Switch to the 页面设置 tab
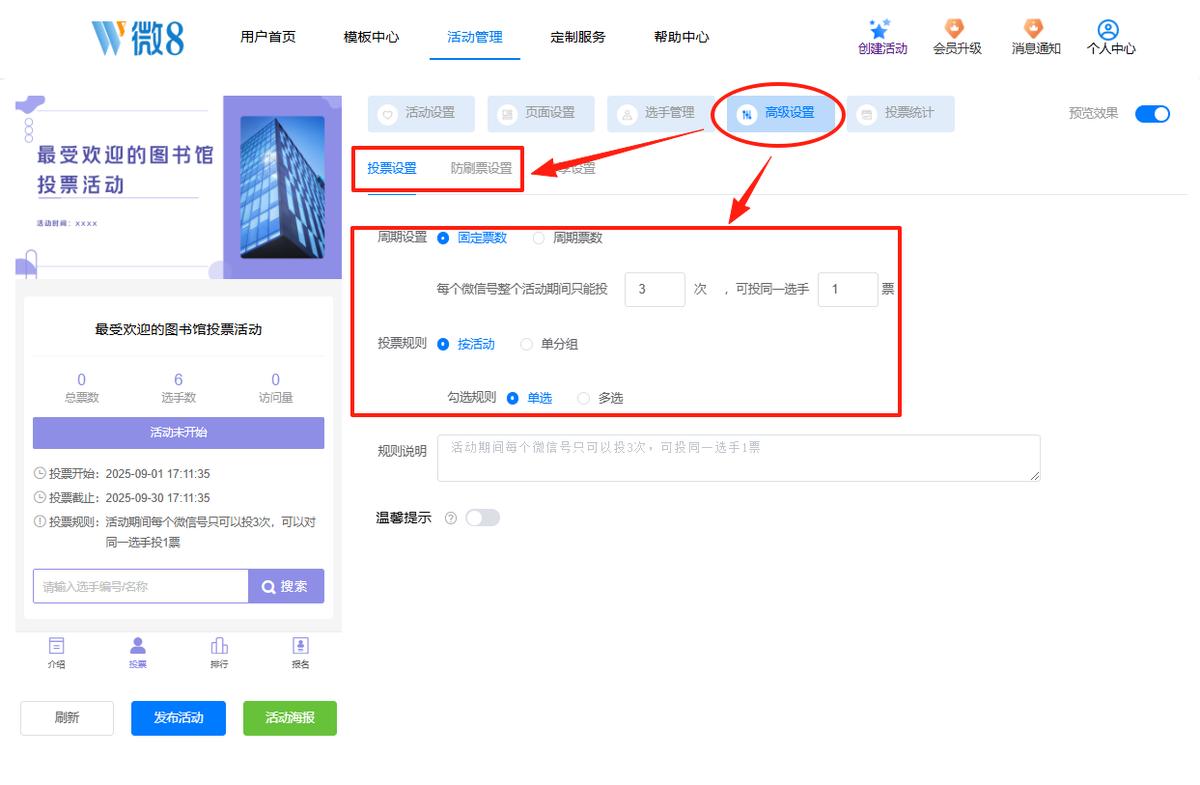Screen dimensions: 1200x785 coord(541,113)
